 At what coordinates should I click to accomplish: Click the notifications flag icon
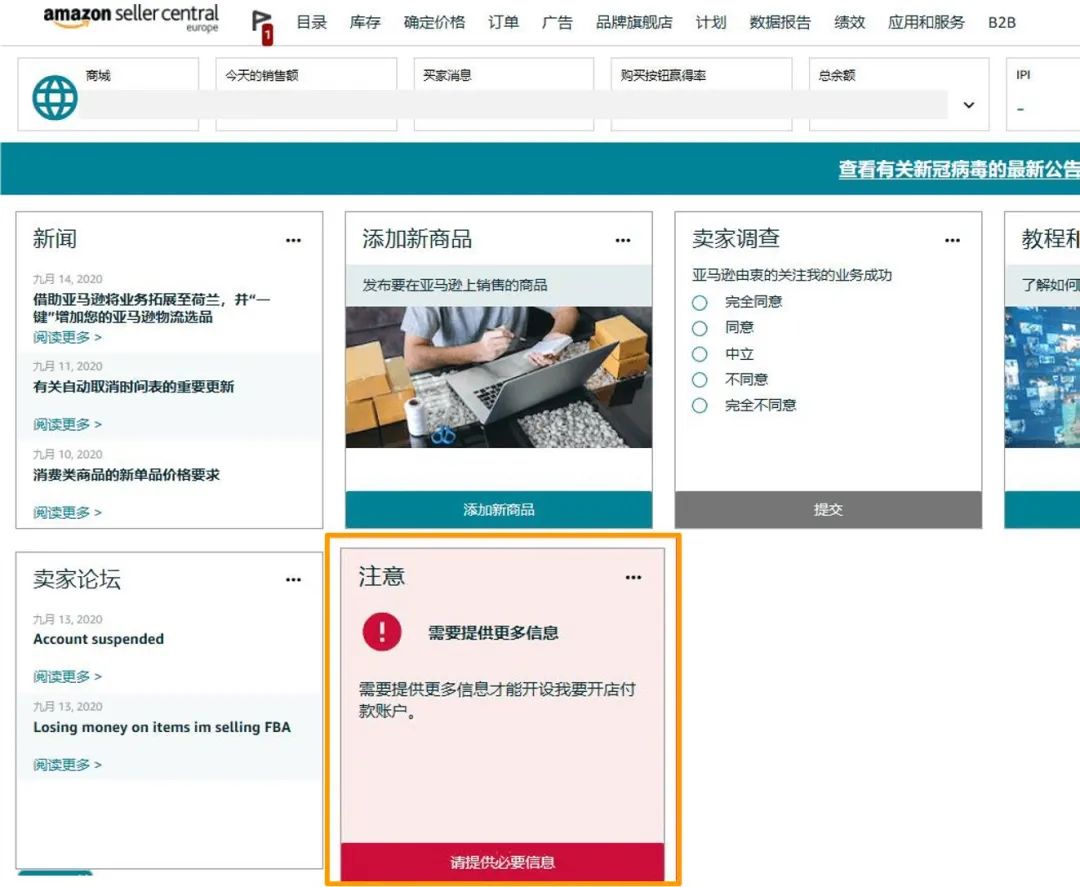pos(259,22)
